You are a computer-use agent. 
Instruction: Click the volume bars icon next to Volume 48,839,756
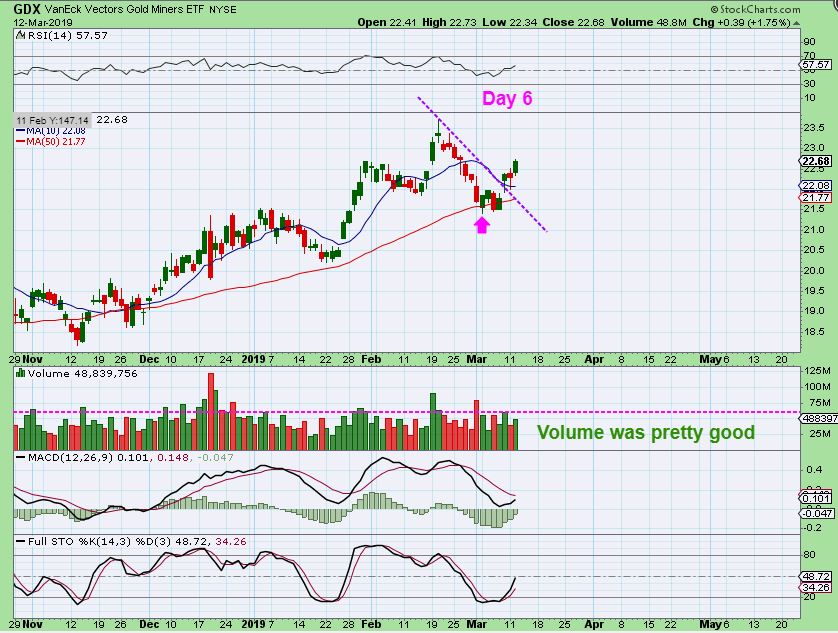(21, 373)
